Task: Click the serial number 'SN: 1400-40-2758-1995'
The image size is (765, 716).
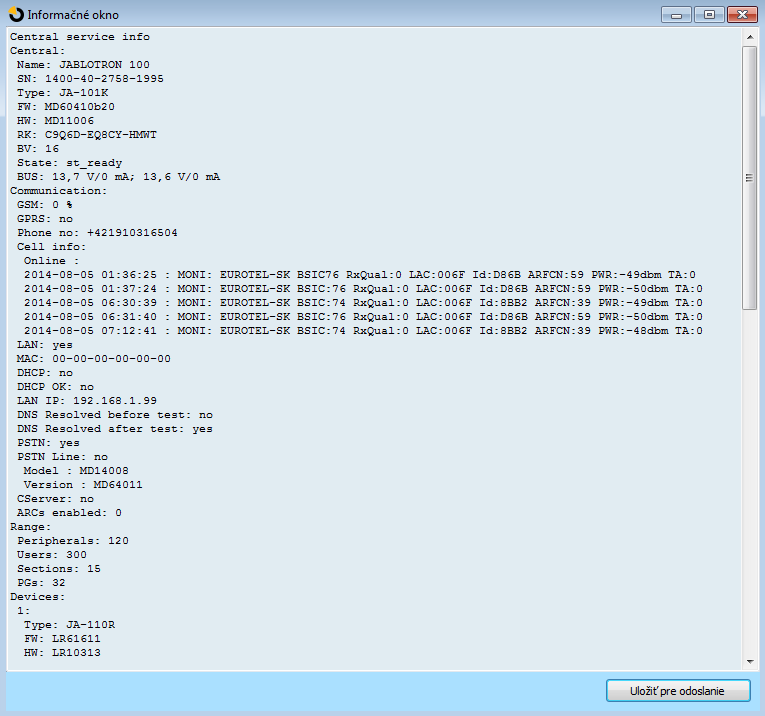Action: click(90, 79)
